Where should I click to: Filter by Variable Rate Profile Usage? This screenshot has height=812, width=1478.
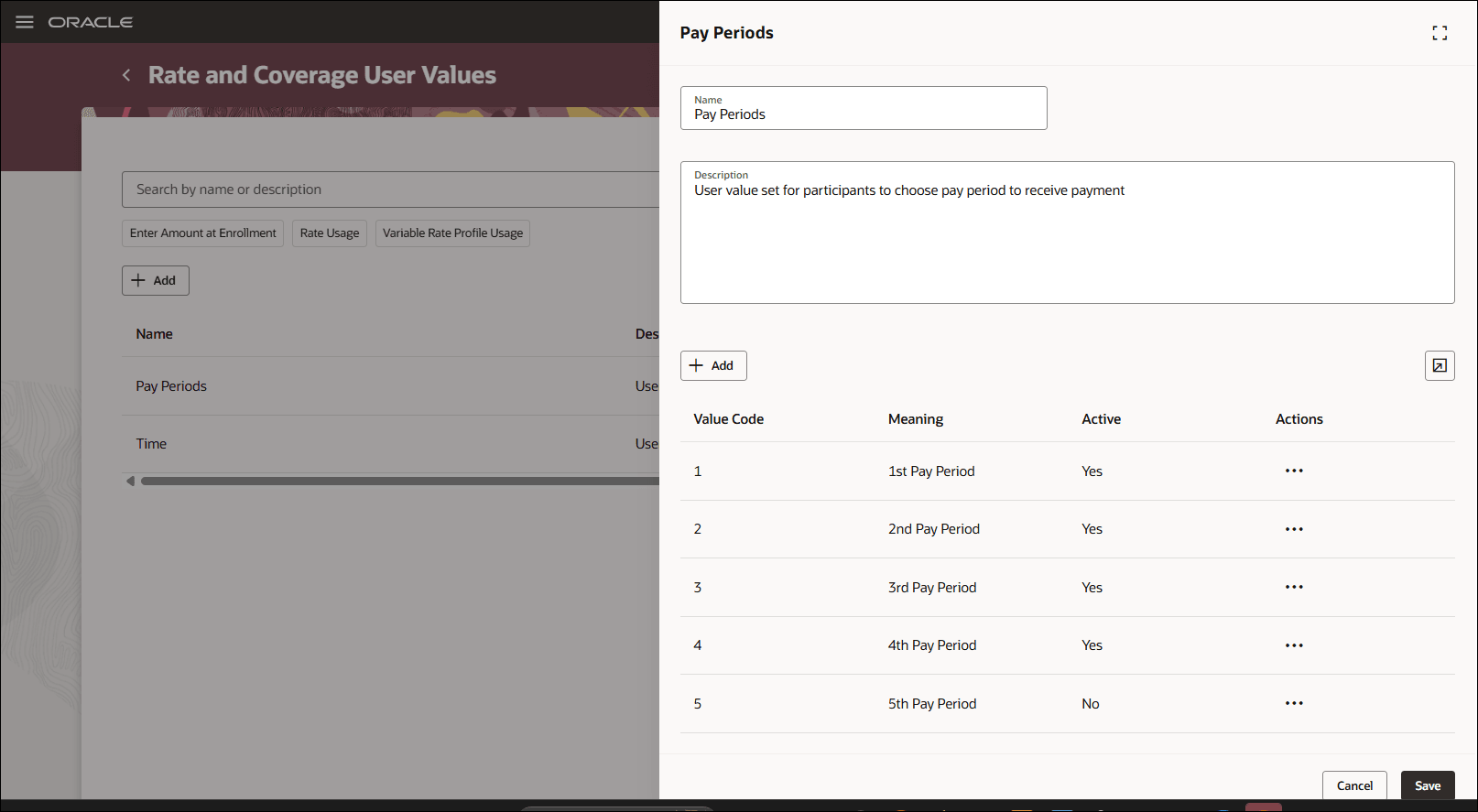click(x=452, y=233)
